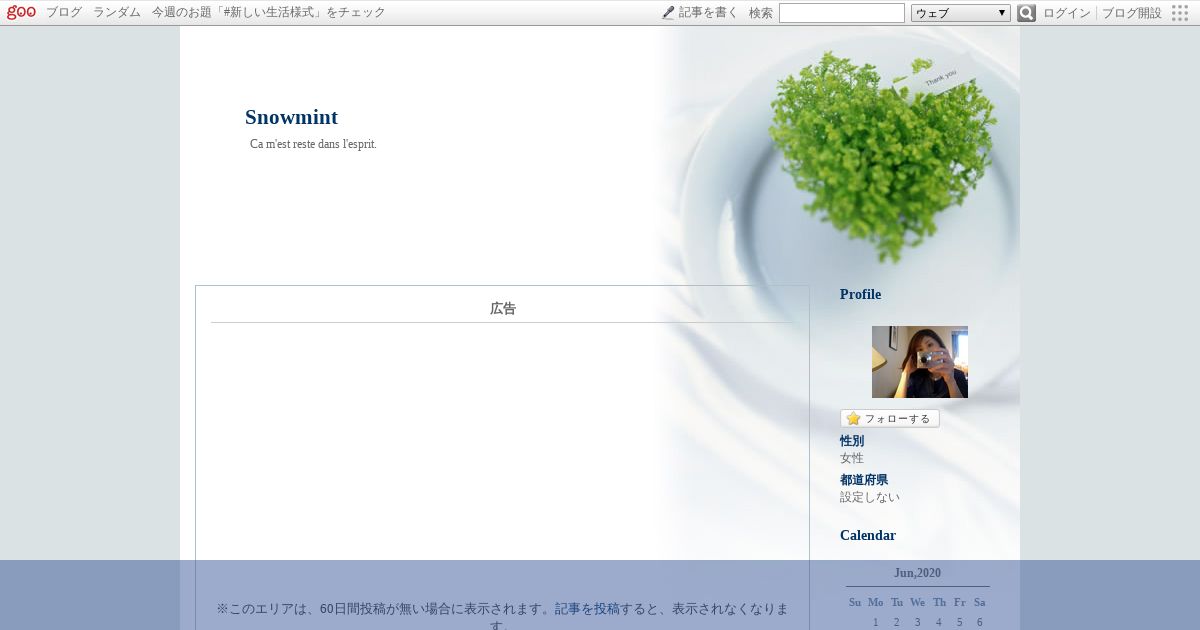Click the Jun,2020 calendar heading
Image resolution: width=1200 pixels, height=630 pixels.
point(917,573)
